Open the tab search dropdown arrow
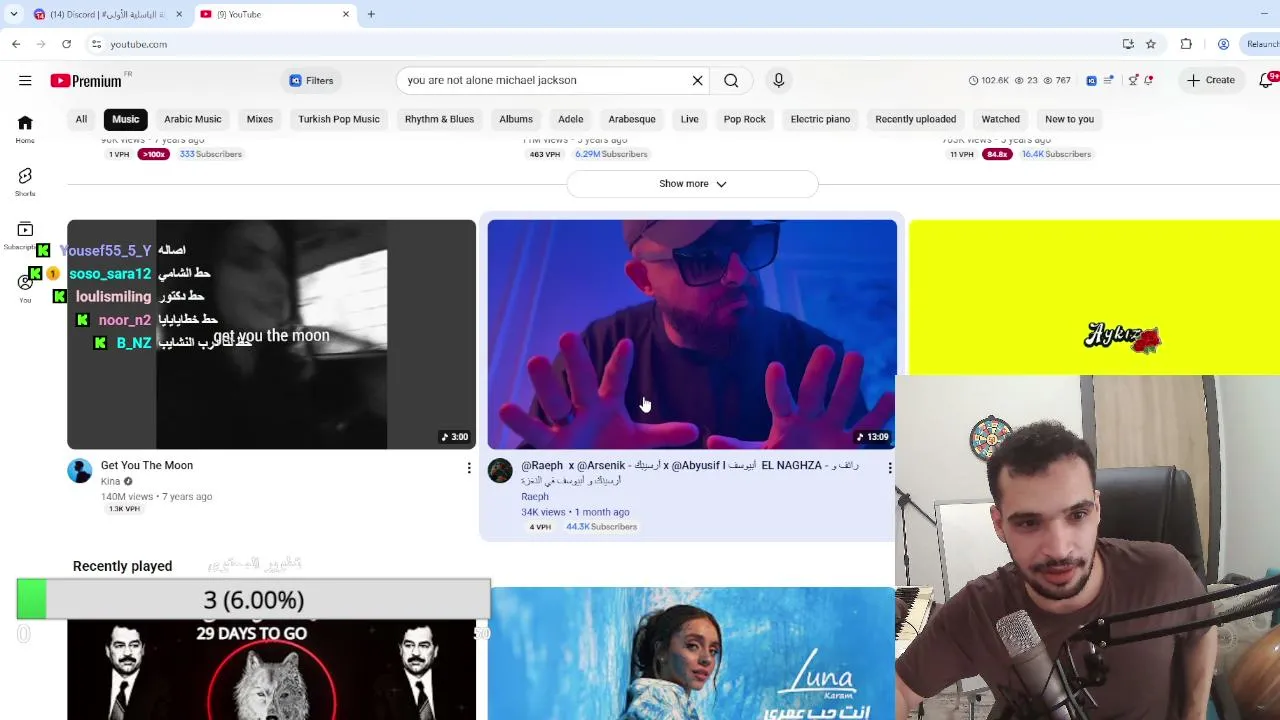1280x720 pixels. point(13,14)
